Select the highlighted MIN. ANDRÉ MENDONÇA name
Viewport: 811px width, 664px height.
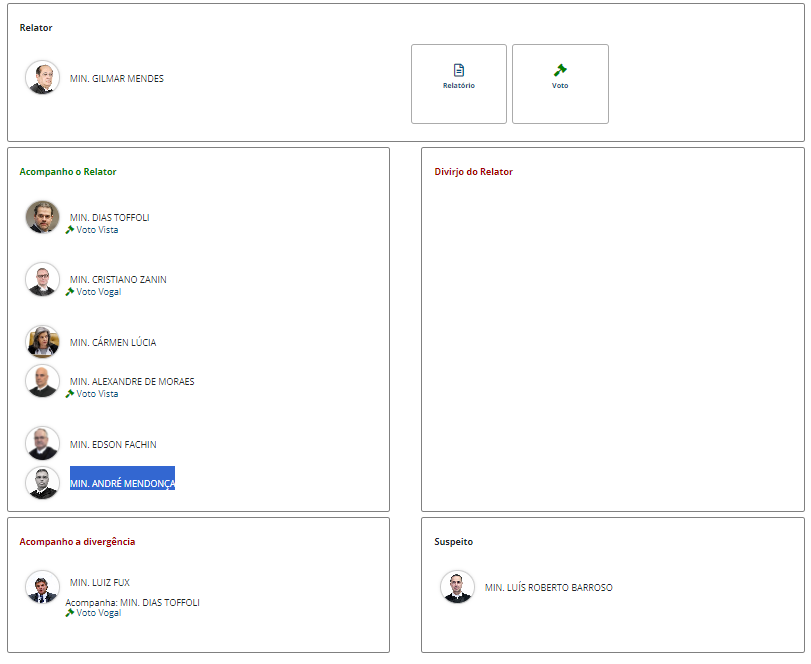tap(122, 484)
